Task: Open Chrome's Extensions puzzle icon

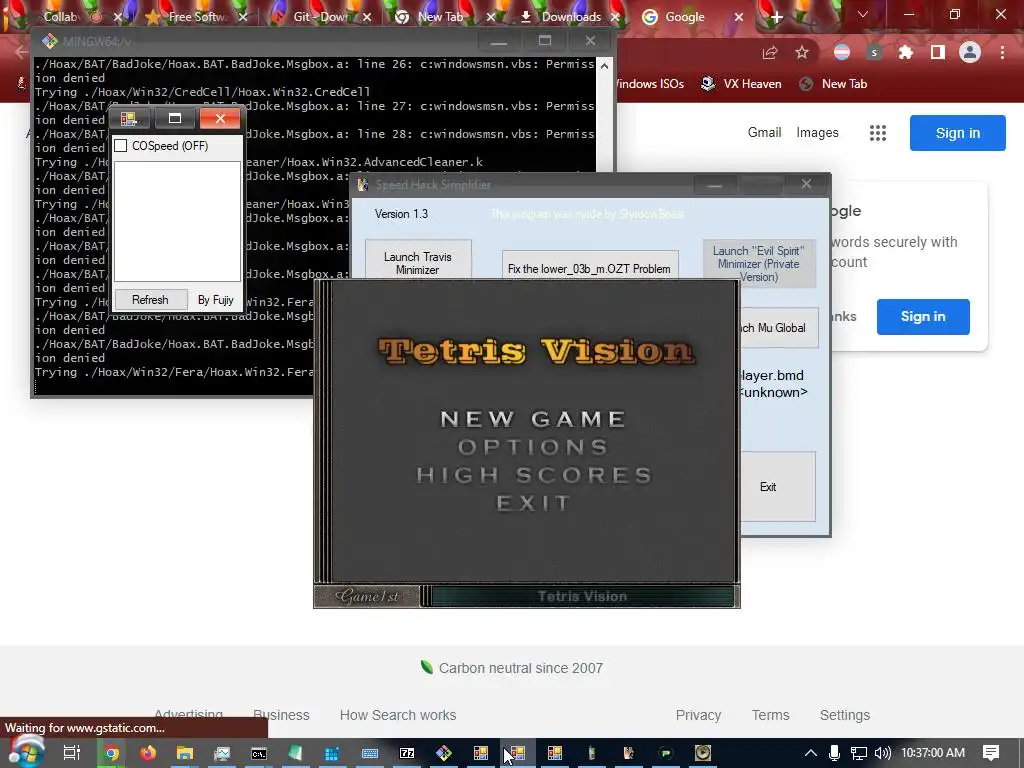Action: [x=906, y=53]
